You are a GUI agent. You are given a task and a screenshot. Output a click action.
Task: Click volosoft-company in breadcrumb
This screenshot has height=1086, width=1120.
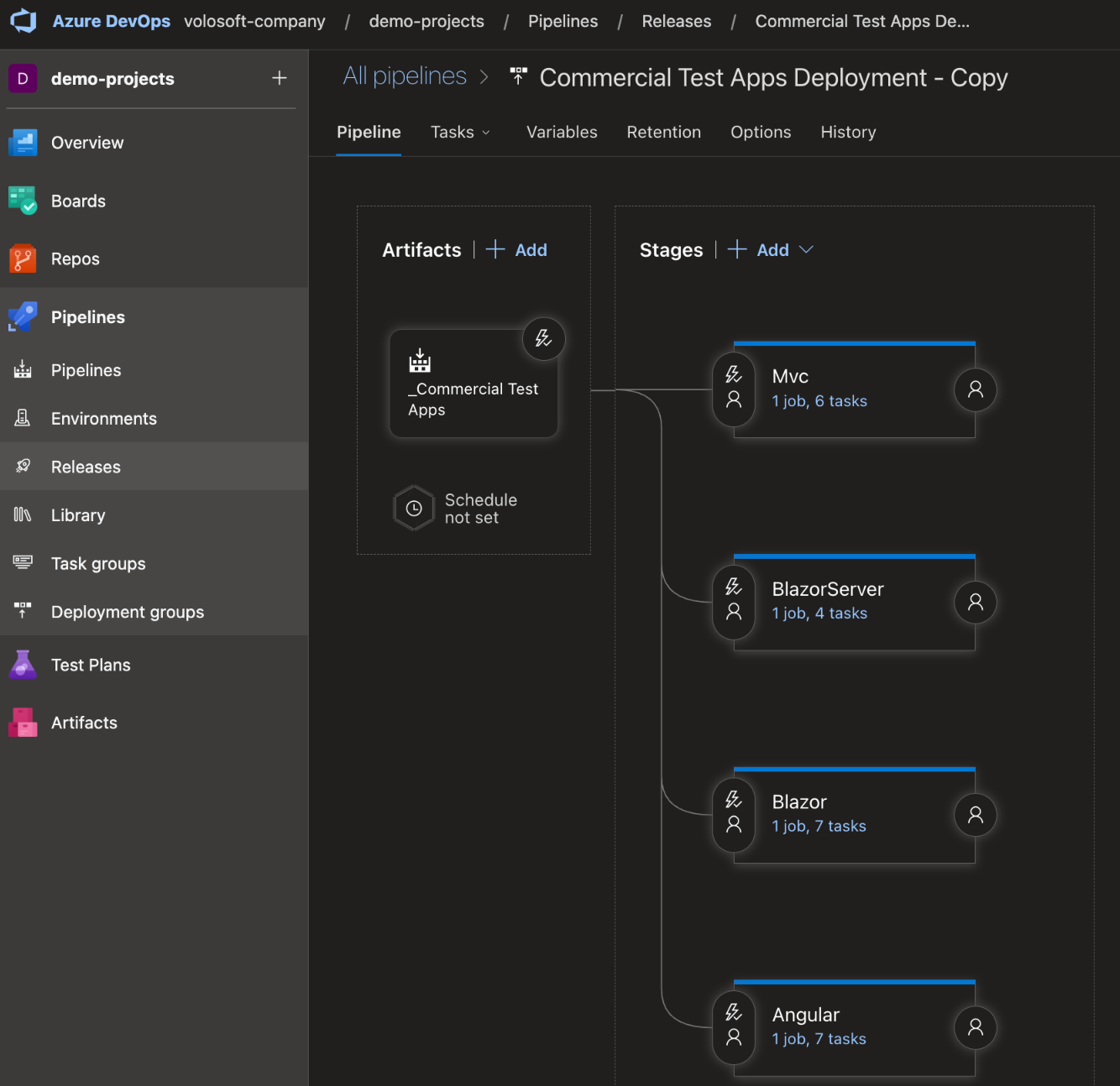point(254,21)
